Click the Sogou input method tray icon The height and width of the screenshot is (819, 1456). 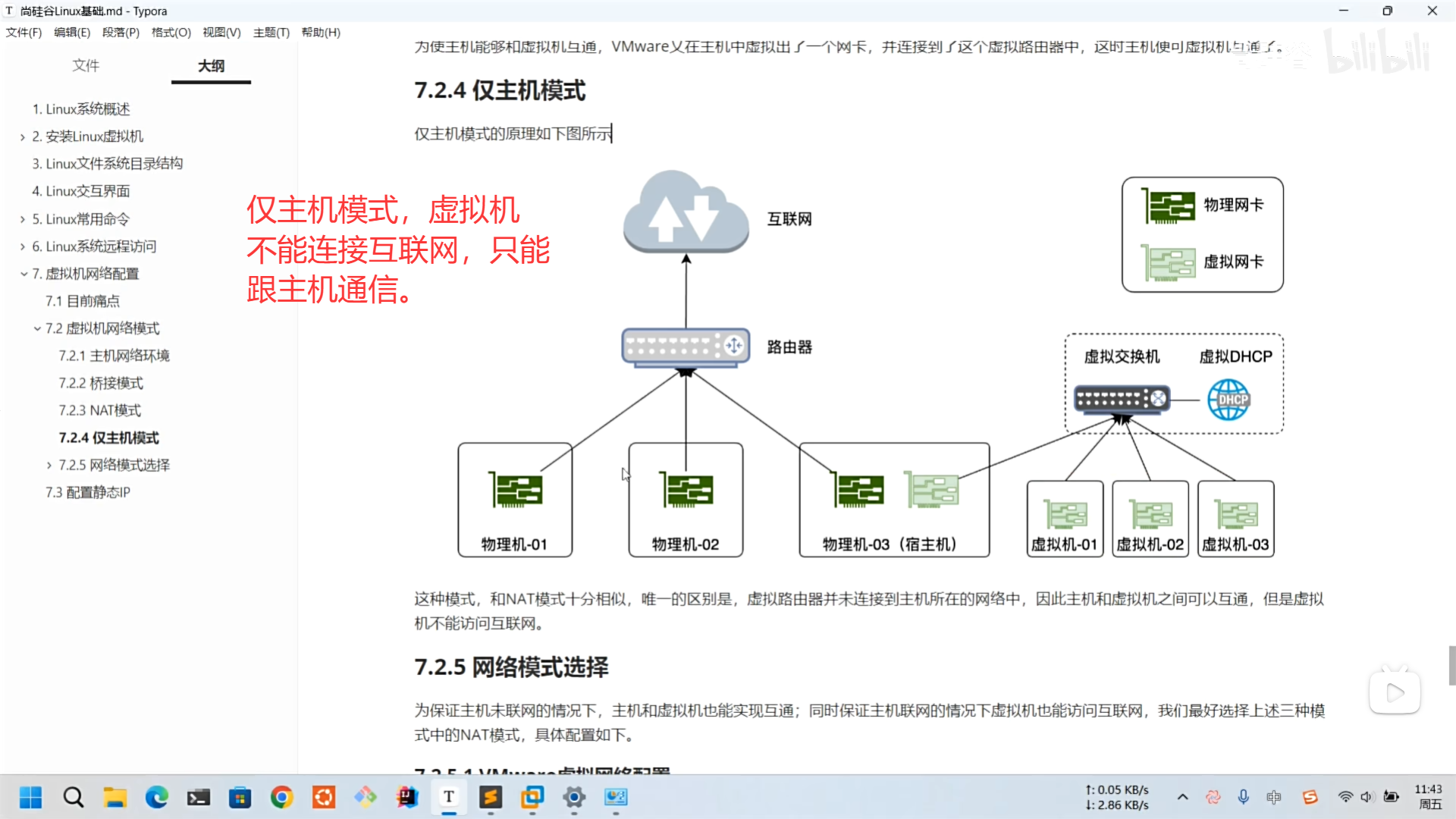point(1310,797)
